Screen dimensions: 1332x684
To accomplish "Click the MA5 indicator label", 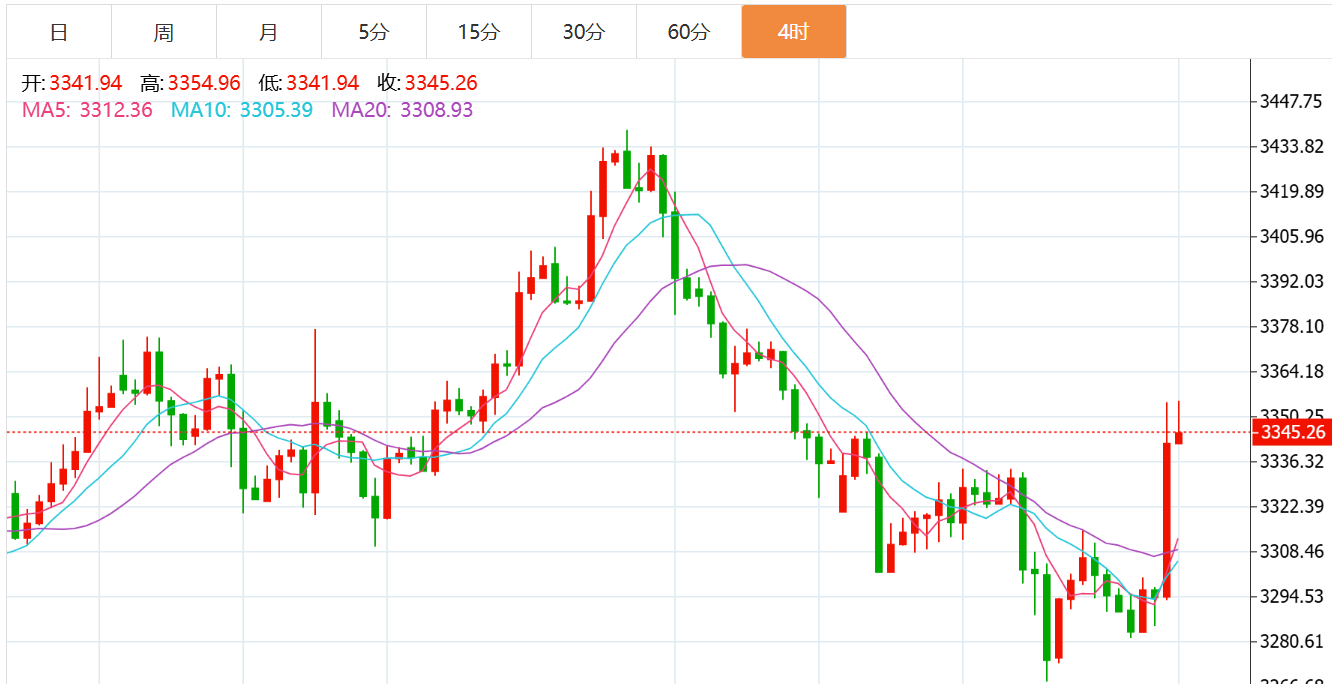I will [87, 110].
